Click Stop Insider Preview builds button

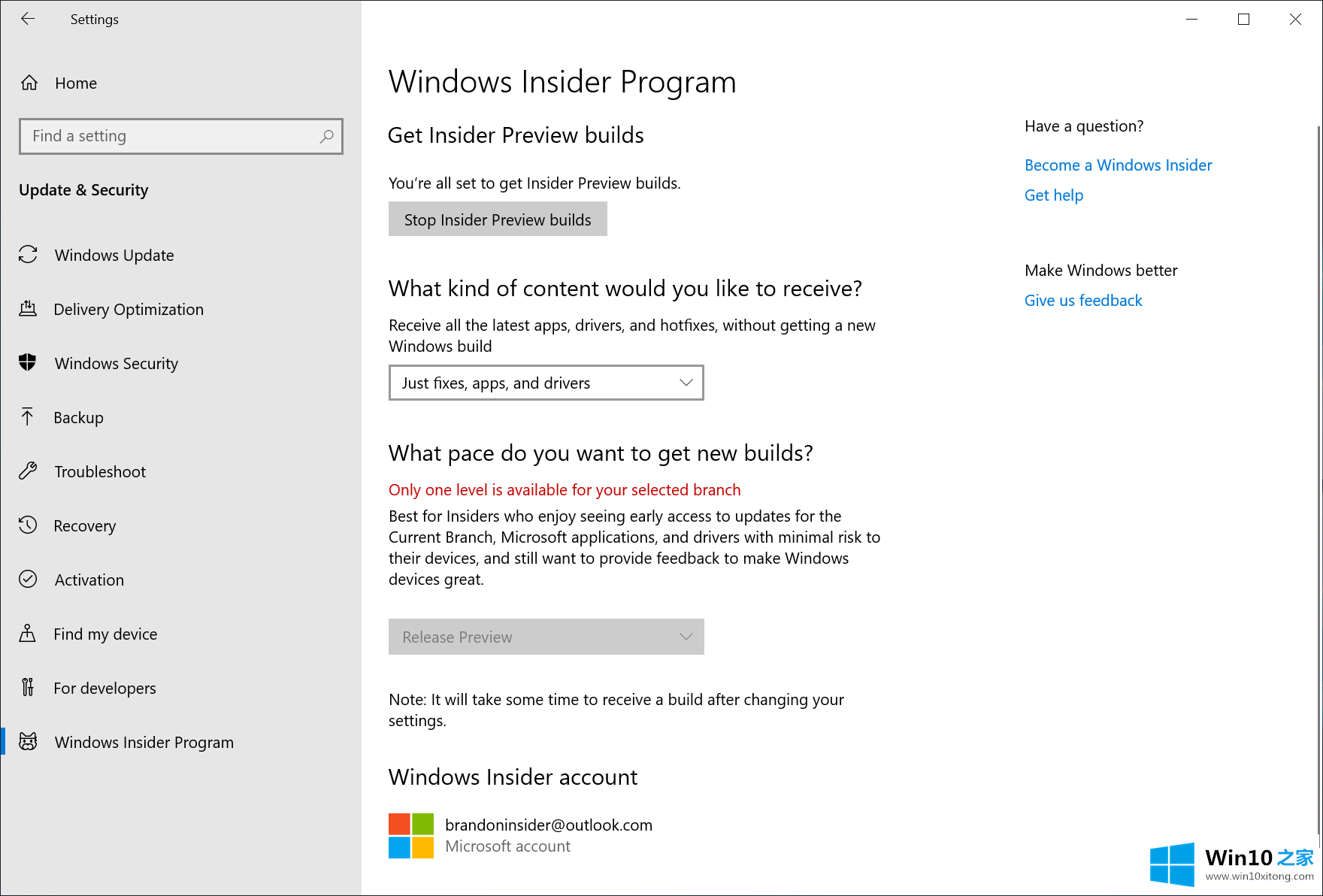[x=498, y=219]
